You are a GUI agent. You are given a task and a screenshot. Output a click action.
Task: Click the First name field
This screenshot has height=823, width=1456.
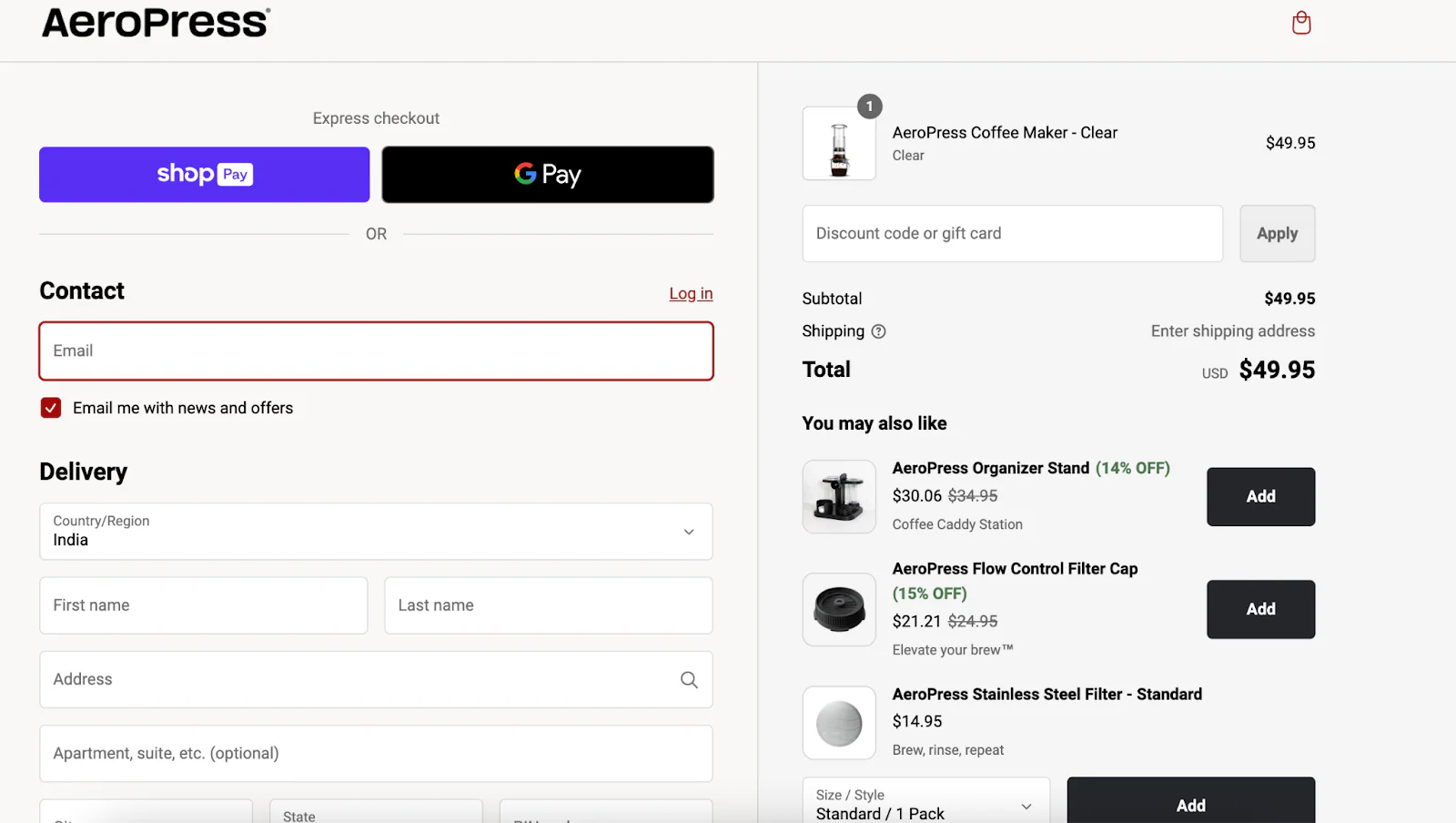click(204, 605)
